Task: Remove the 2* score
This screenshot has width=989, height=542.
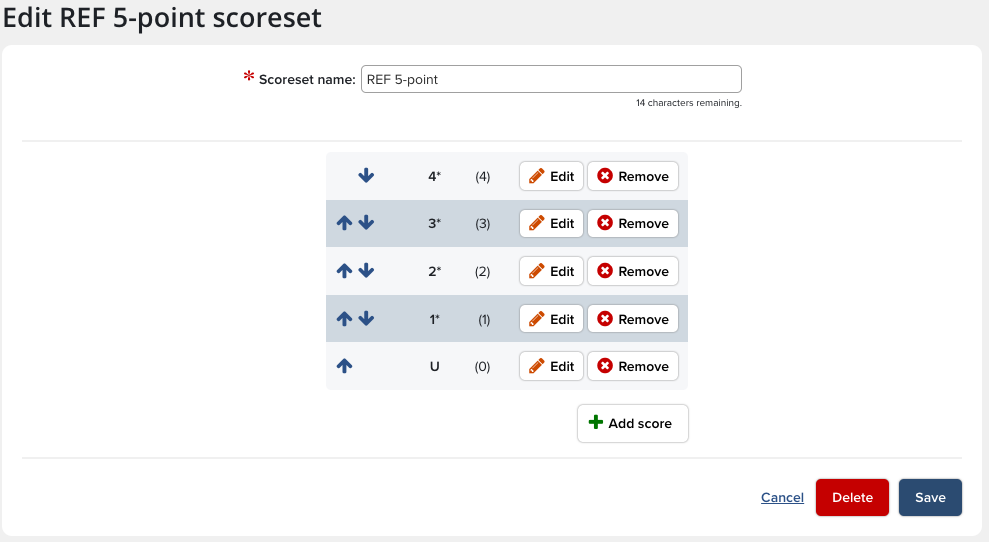Action: pos(632,271)
